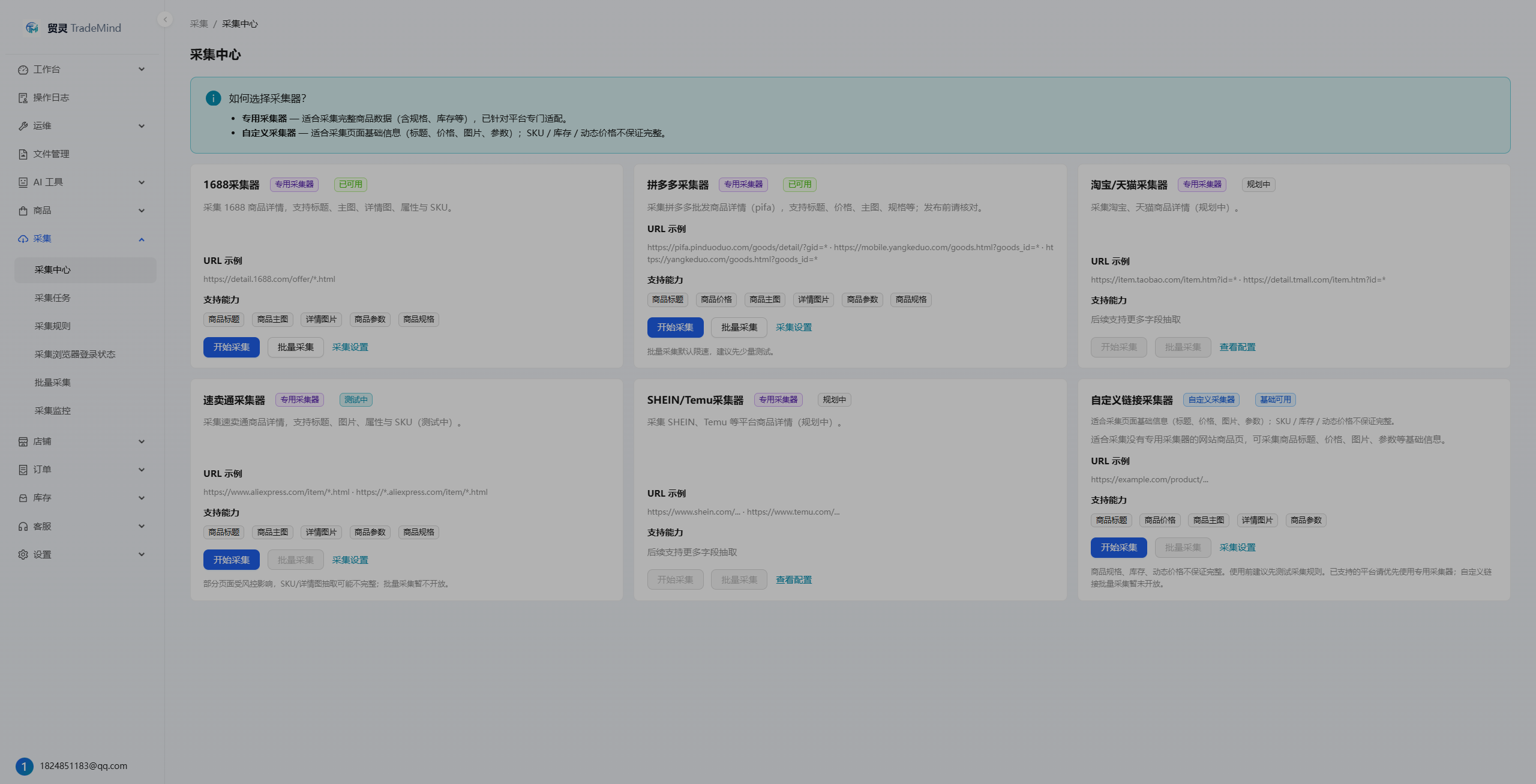Start collecting with the 拼多多采集器

pos(676,328)
